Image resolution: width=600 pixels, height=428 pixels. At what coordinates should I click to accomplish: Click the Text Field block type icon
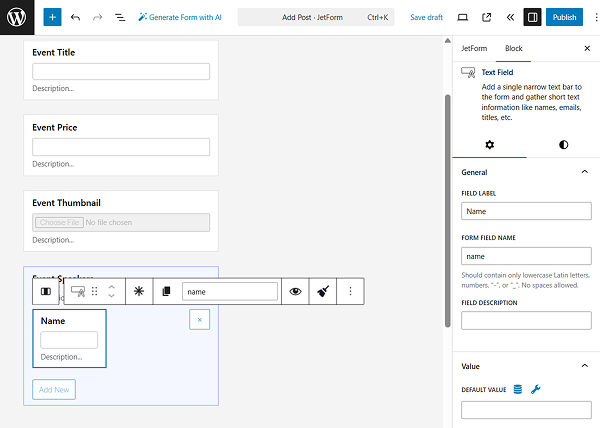[78, 291]
